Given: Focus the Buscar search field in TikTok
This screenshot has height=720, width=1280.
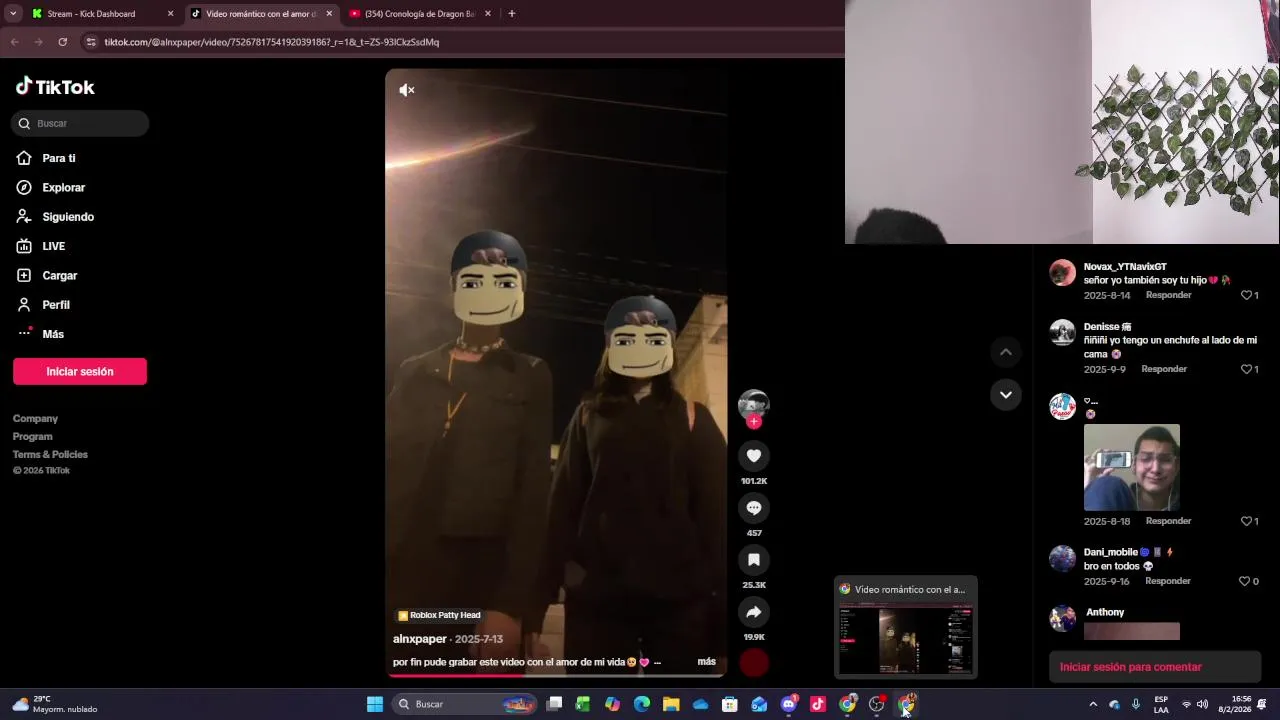Looking at the screenshot, I should (x=81, y=123).
